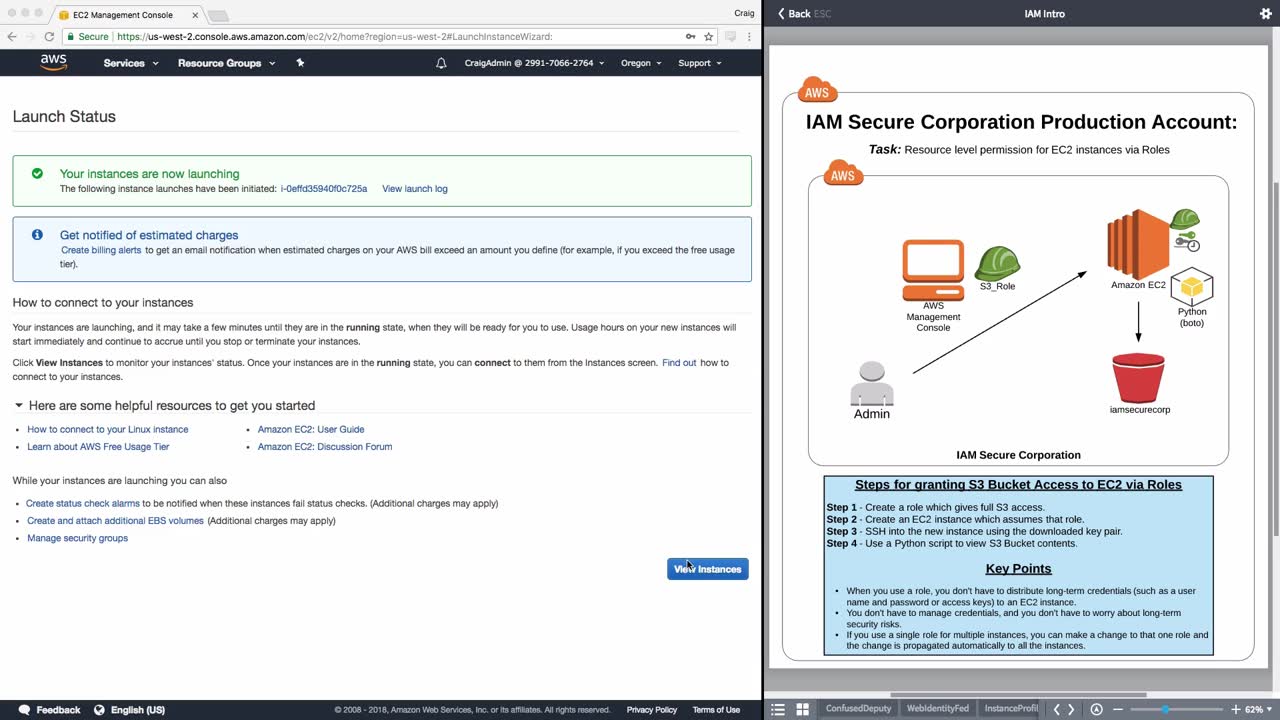
Task: Open the CraigAdmin account dropdown
Action: click(x=535, y=63)
